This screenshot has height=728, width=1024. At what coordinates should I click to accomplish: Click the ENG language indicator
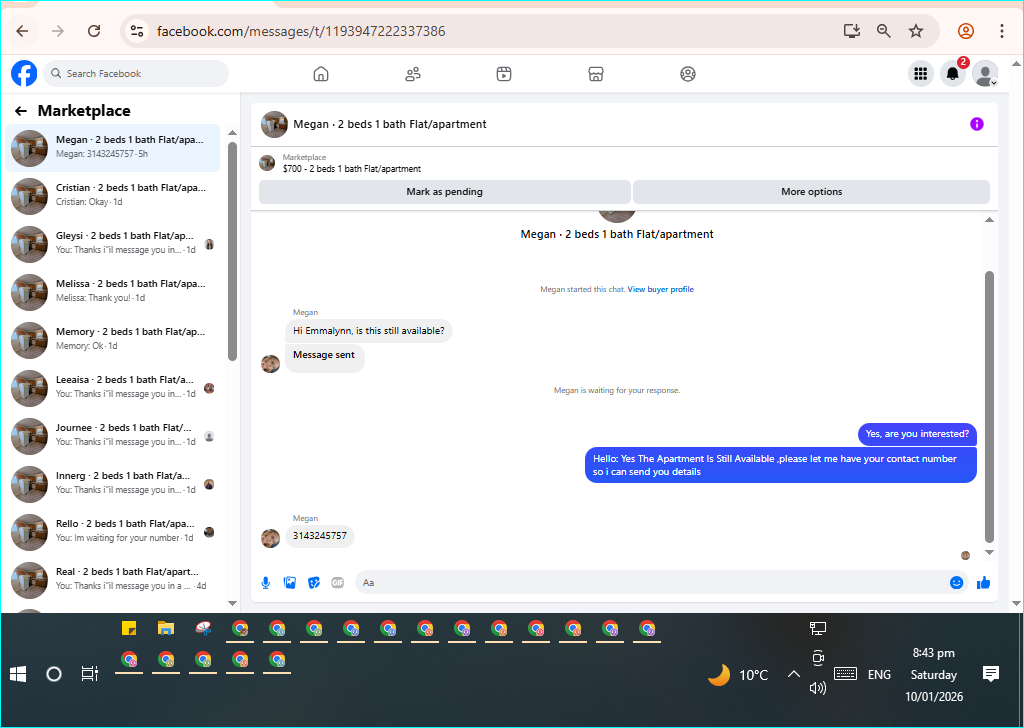879,674
